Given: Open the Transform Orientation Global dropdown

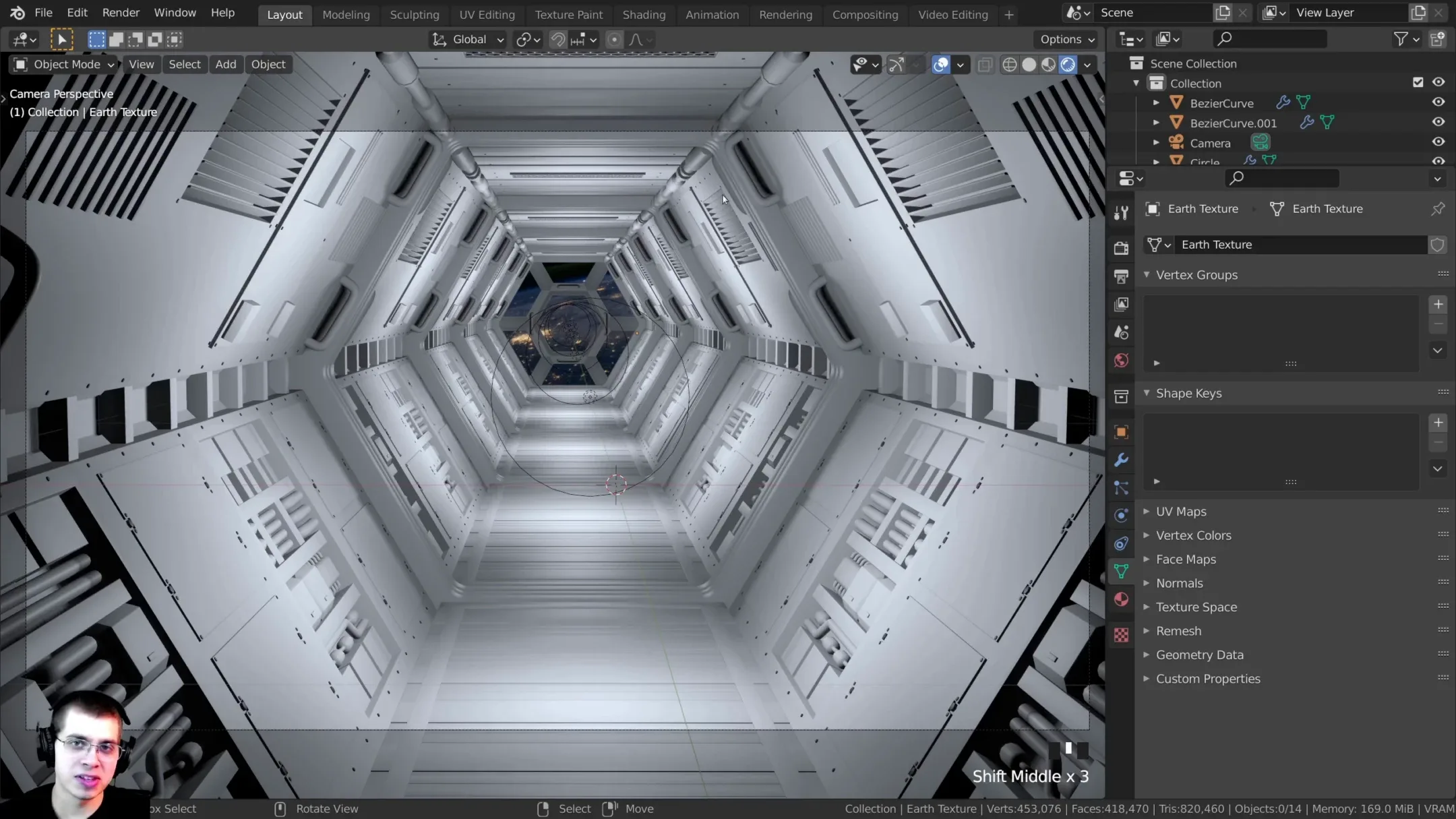Looking at the screenshot, I should (466, 39).
